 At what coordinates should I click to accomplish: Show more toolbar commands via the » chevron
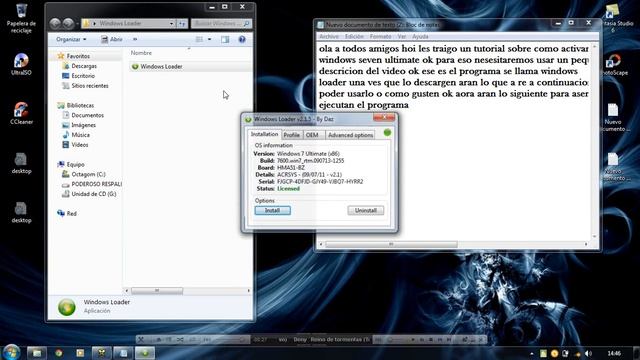135,40
